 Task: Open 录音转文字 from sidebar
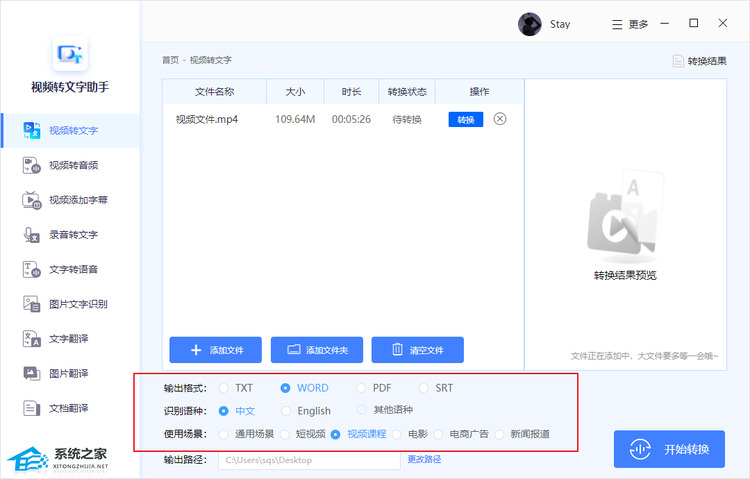(70, 234)
